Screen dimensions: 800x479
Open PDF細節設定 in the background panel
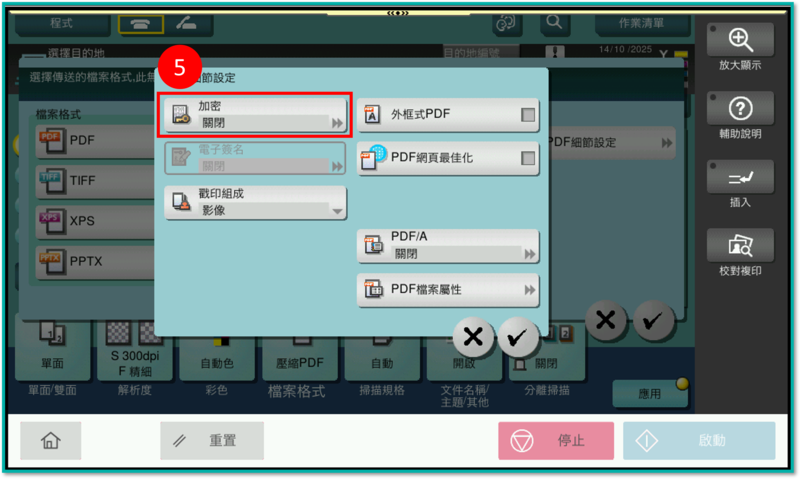[x=611, y=143]
